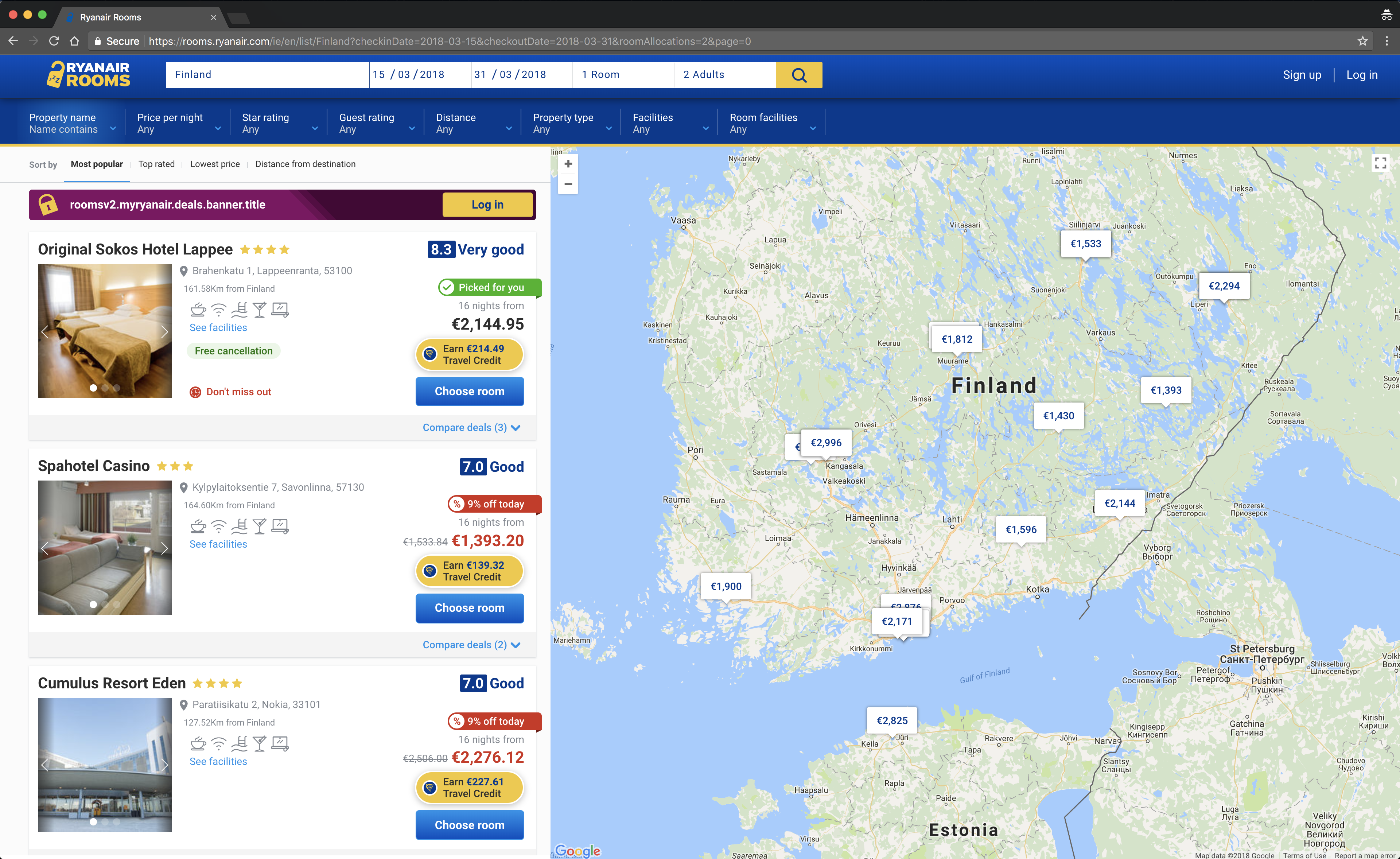This screenshot has width=1400, height=859.
Task: Reload the current page
Action: (x=54, y=41)
